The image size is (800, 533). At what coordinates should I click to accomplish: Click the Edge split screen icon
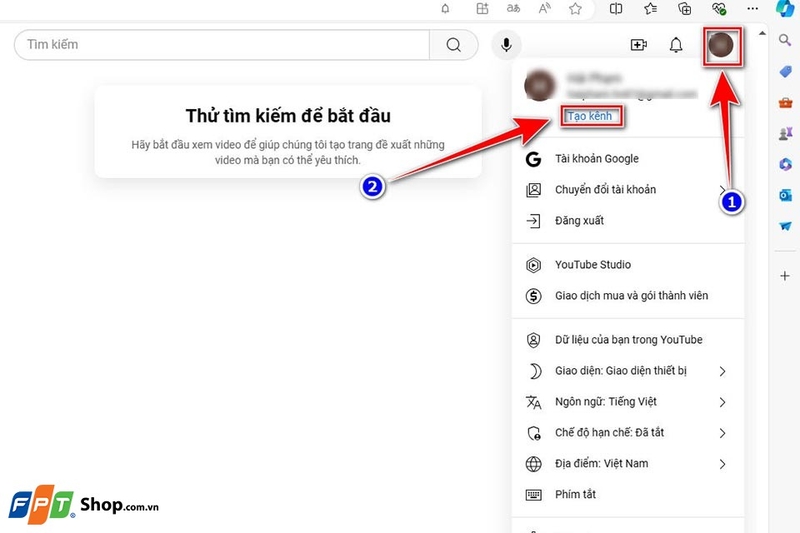[x=616, y=9]
